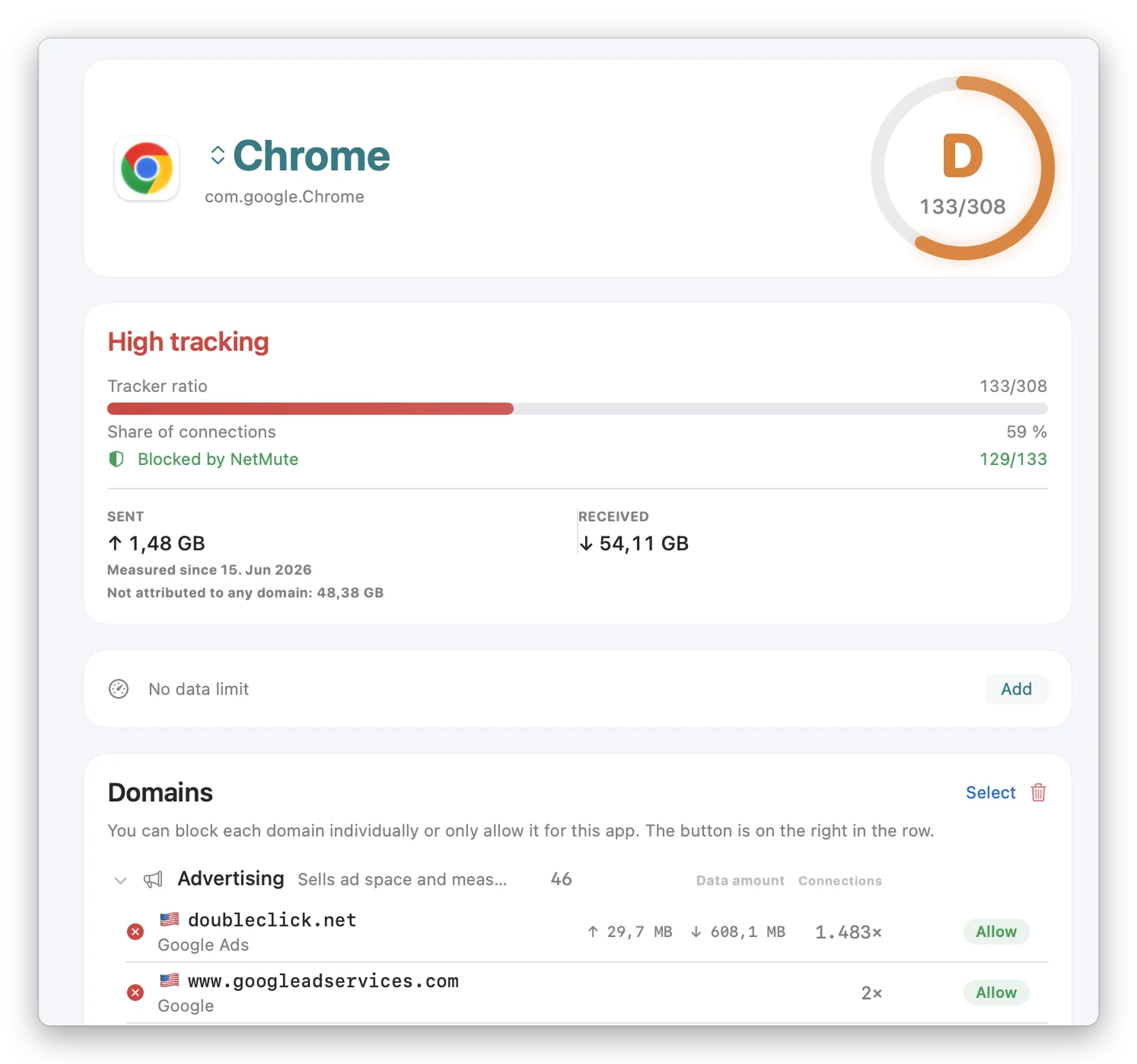Screen dimensions: 1137x1064
Task: Click the 2× connections count for googleadservices
Action: click(x=871, y=993)
